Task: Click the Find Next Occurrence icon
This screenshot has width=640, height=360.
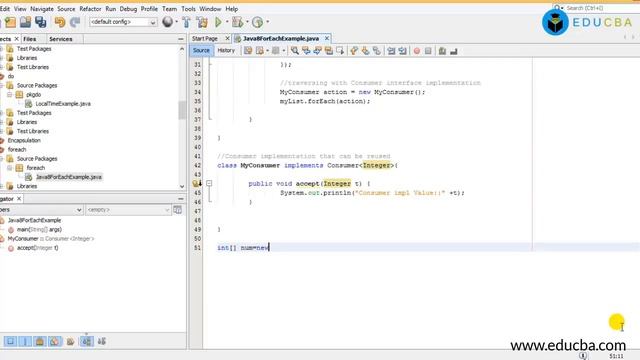Action: click(x=317, y=51)
